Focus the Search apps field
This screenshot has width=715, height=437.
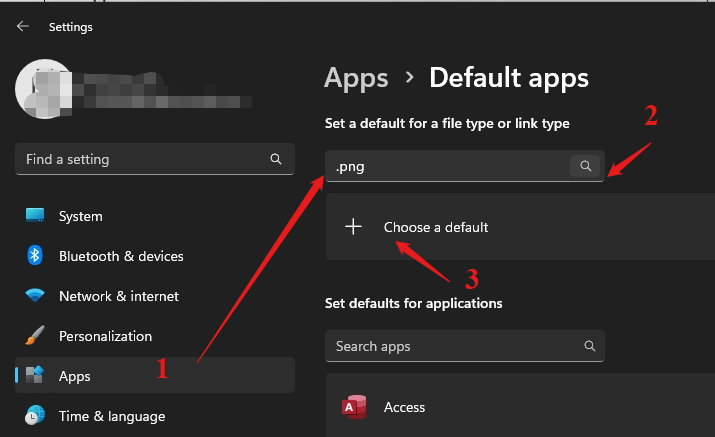click(x=465, y=346)
